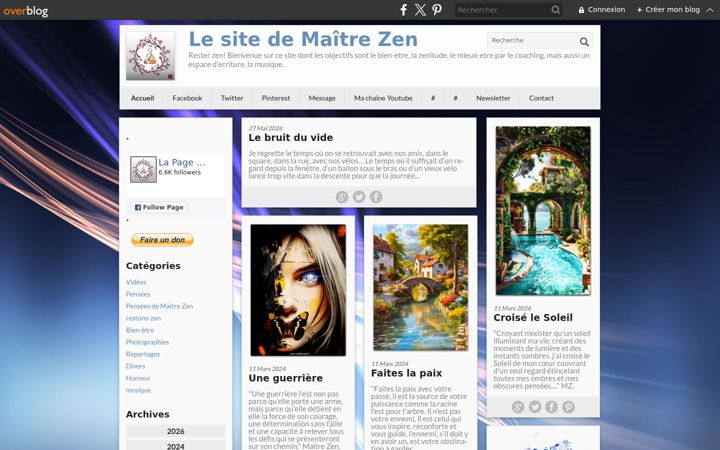Click the lock icon next to Connexion

coord(581,10)
